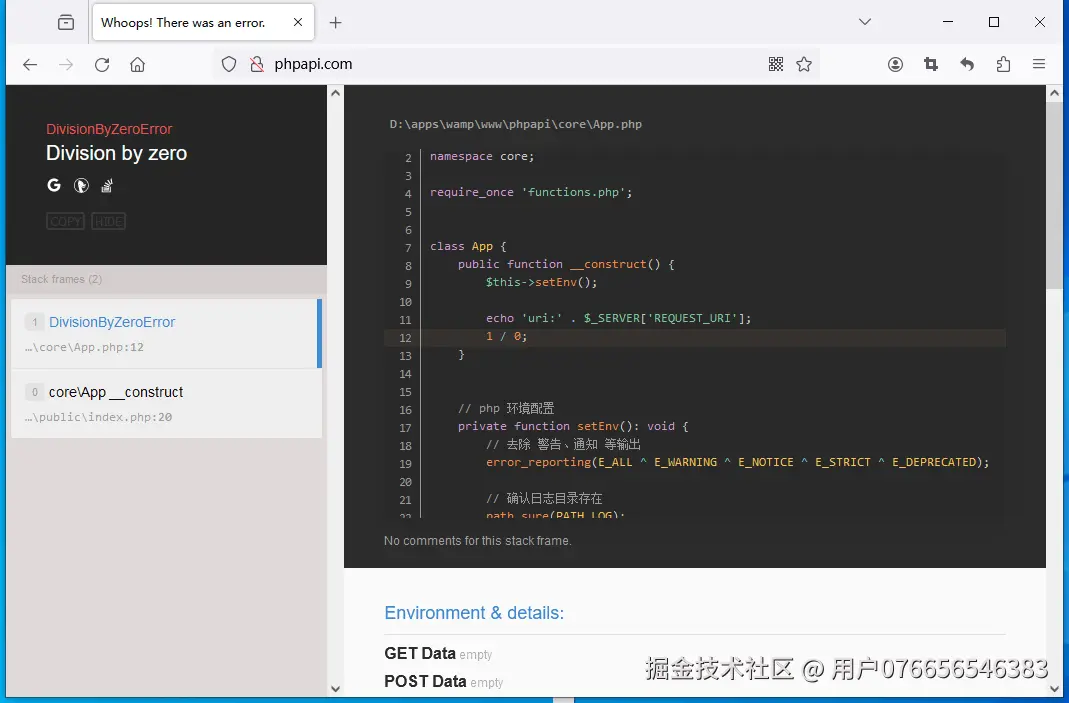
Task: Open the extensions puzzle-piece panel
Action: pos(1003,63)
